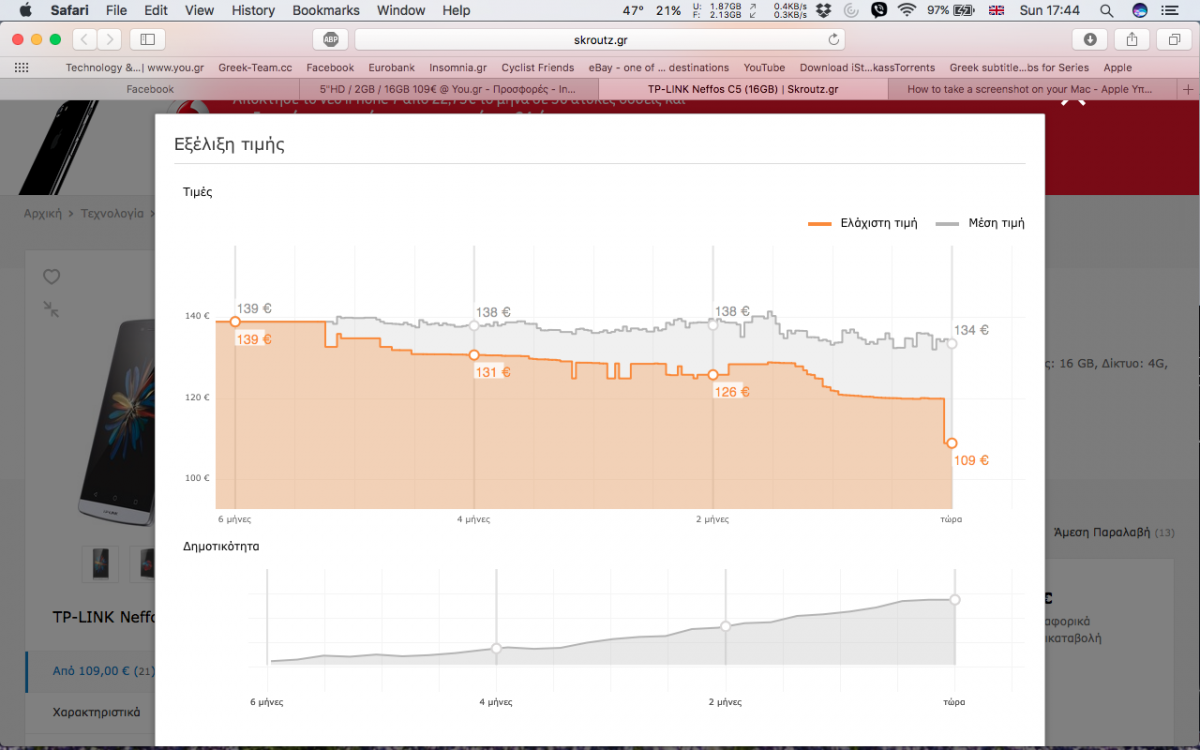Open the Apple bookmark

click(x=1118, y=68)
